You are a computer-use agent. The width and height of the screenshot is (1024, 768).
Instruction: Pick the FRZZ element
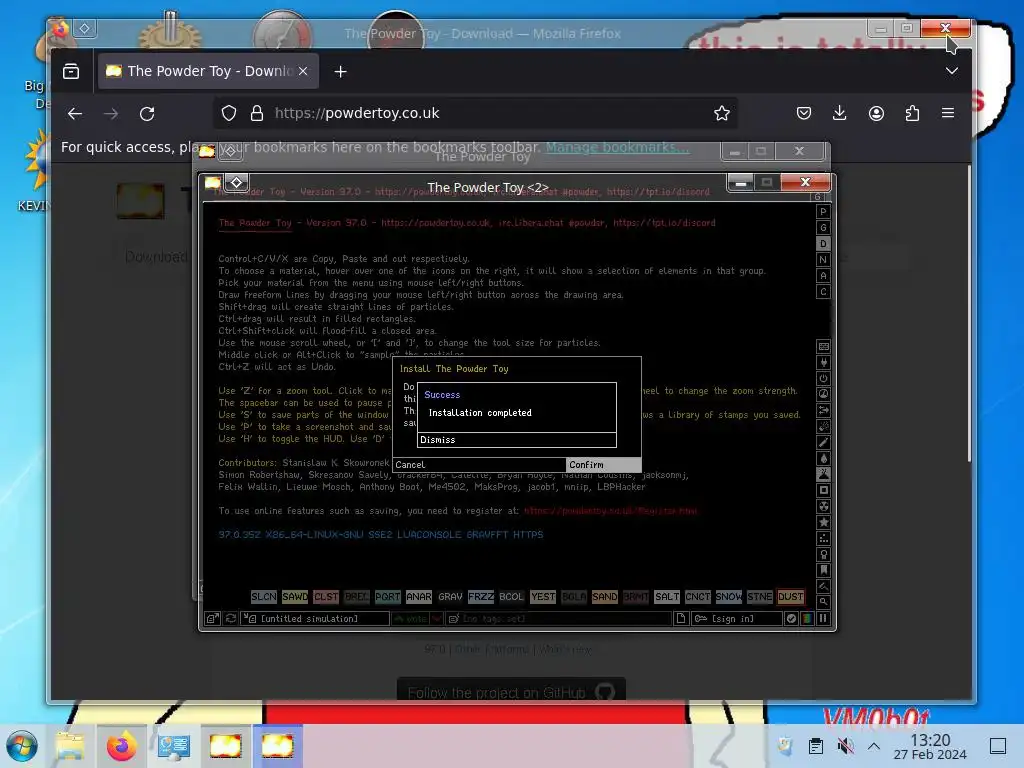(481, 597)
